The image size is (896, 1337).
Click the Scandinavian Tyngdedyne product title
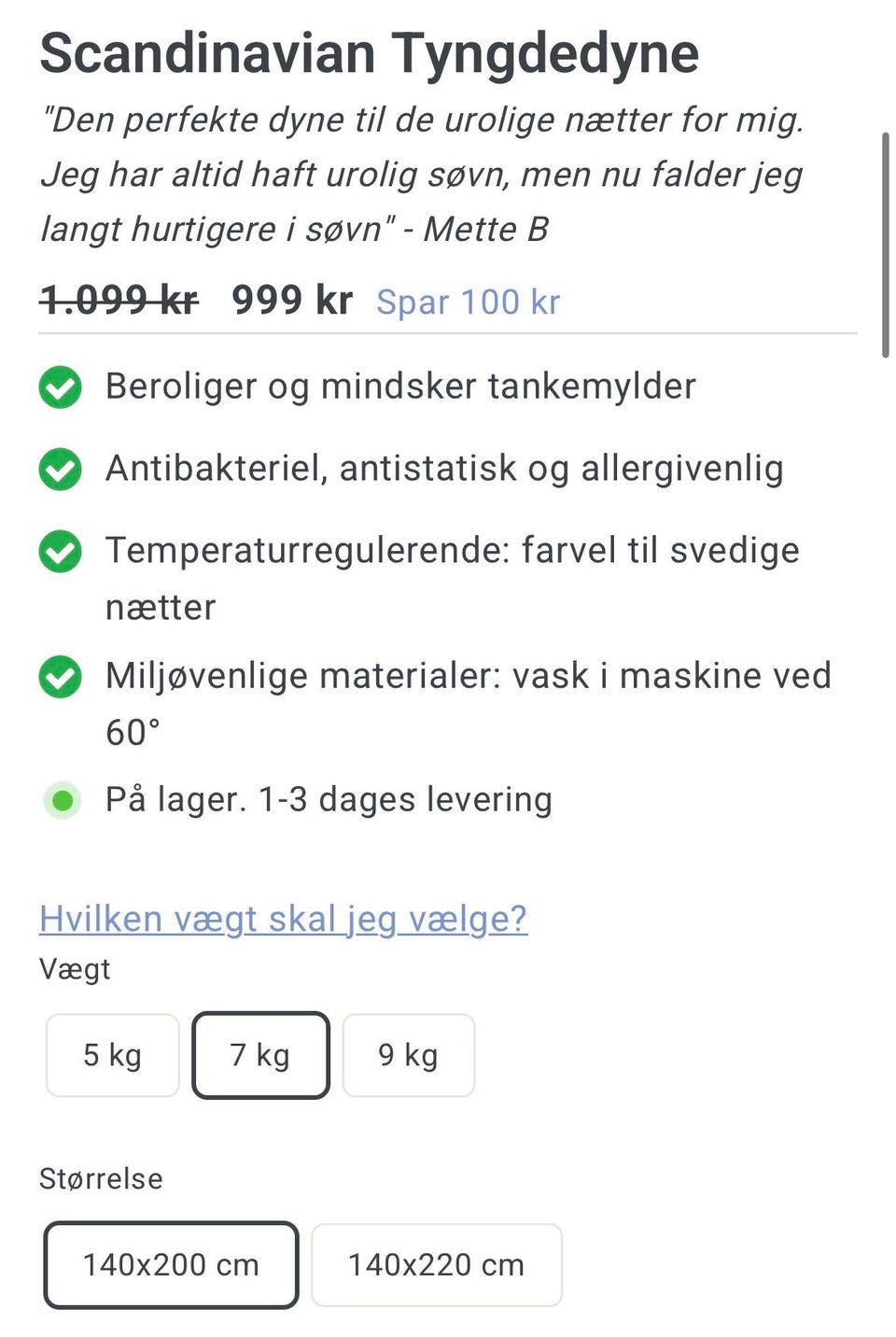pos(369,53)
